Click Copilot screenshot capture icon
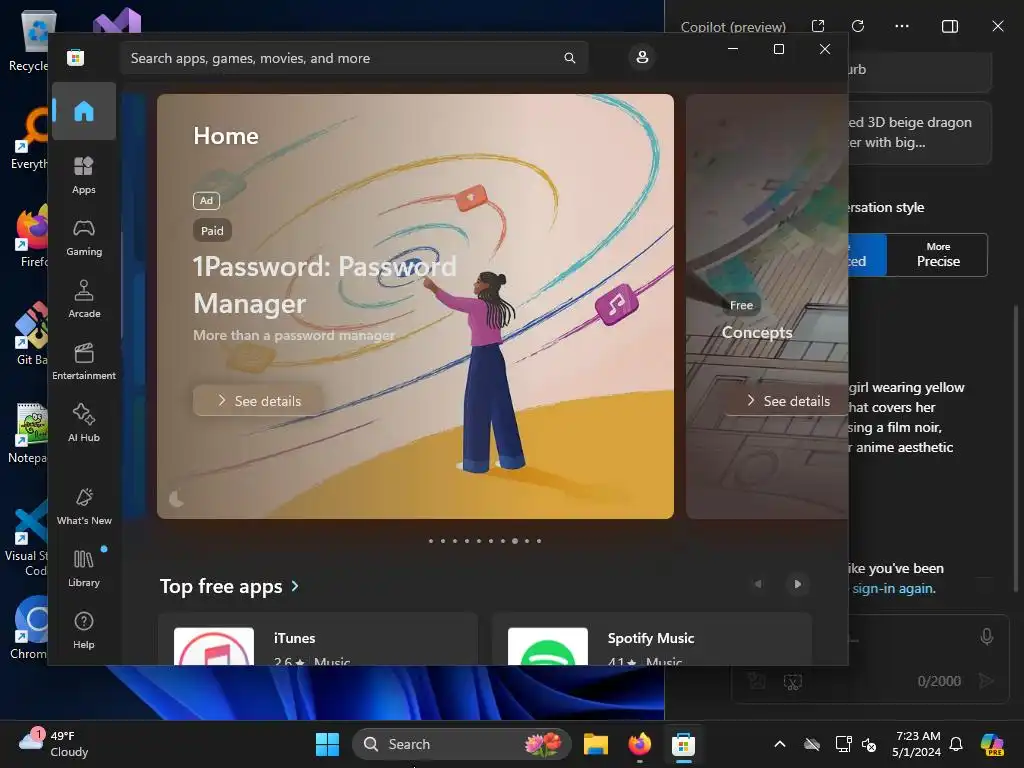The height and width of the screenshot is (768, 1024). pyautogui.click(x=792, y=682)
